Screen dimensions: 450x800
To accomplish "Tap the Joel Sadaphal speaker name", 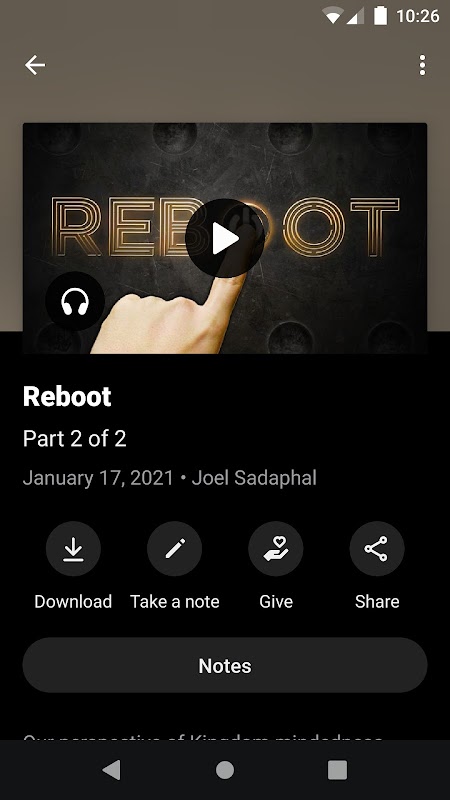I will 254,478.
